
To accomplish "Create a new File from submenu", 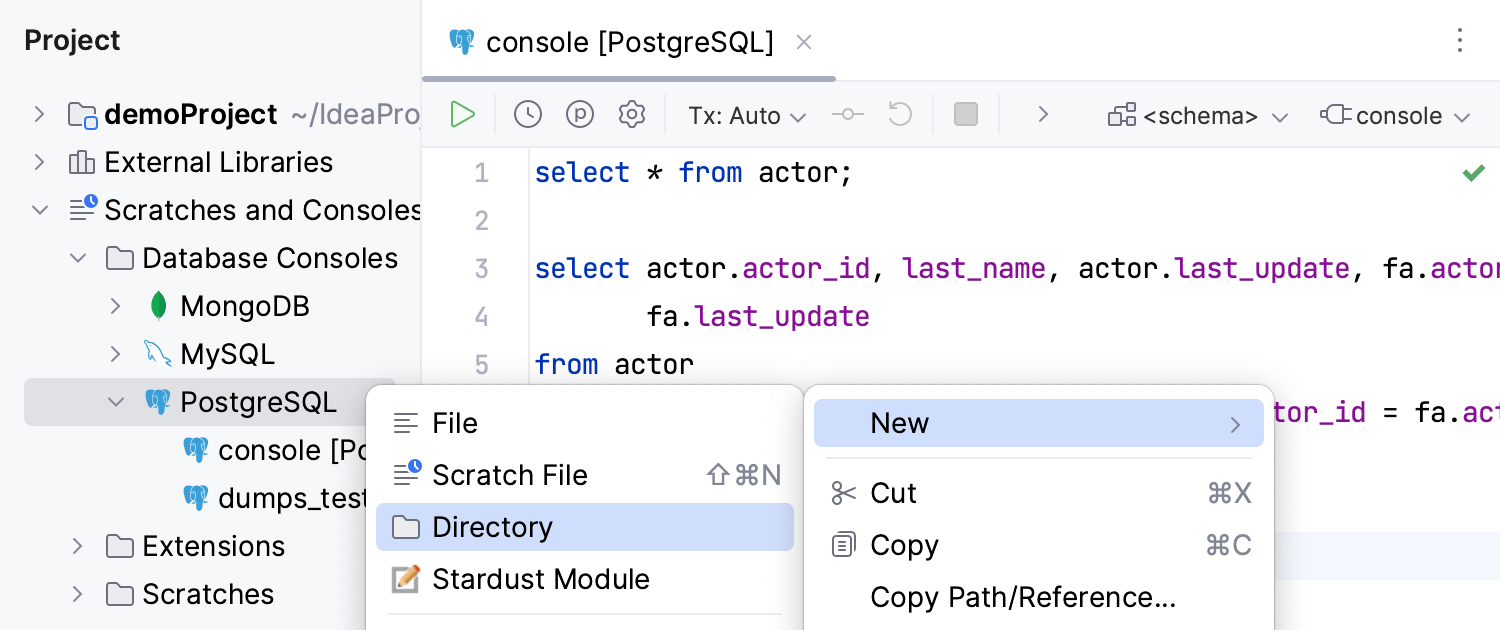I will point(585,423).
